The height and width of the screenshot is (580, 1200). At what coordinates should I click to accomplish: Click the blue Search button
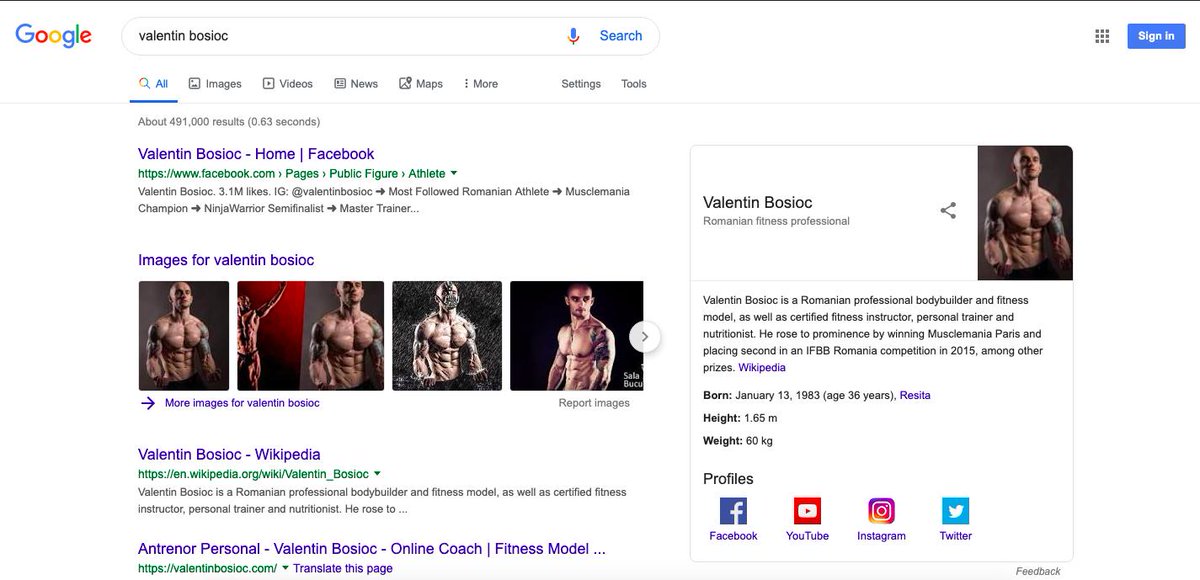[x=620, y=35]
